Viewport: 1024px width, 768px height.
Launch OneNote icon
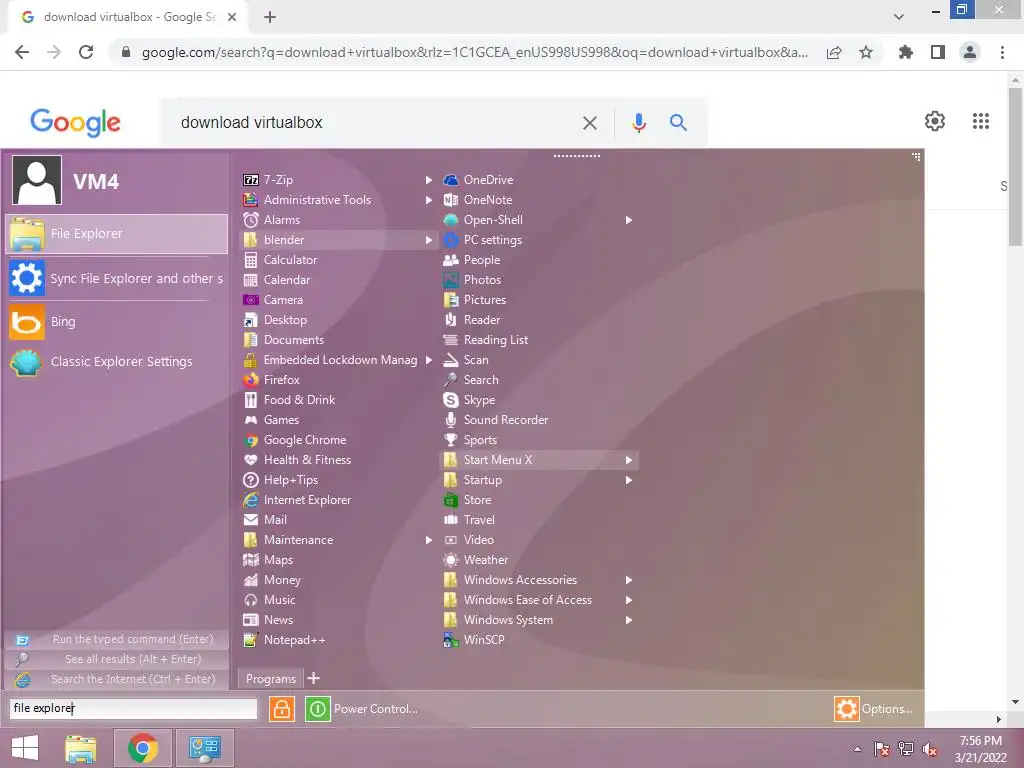pyautogui.click(x=451, y=200)
